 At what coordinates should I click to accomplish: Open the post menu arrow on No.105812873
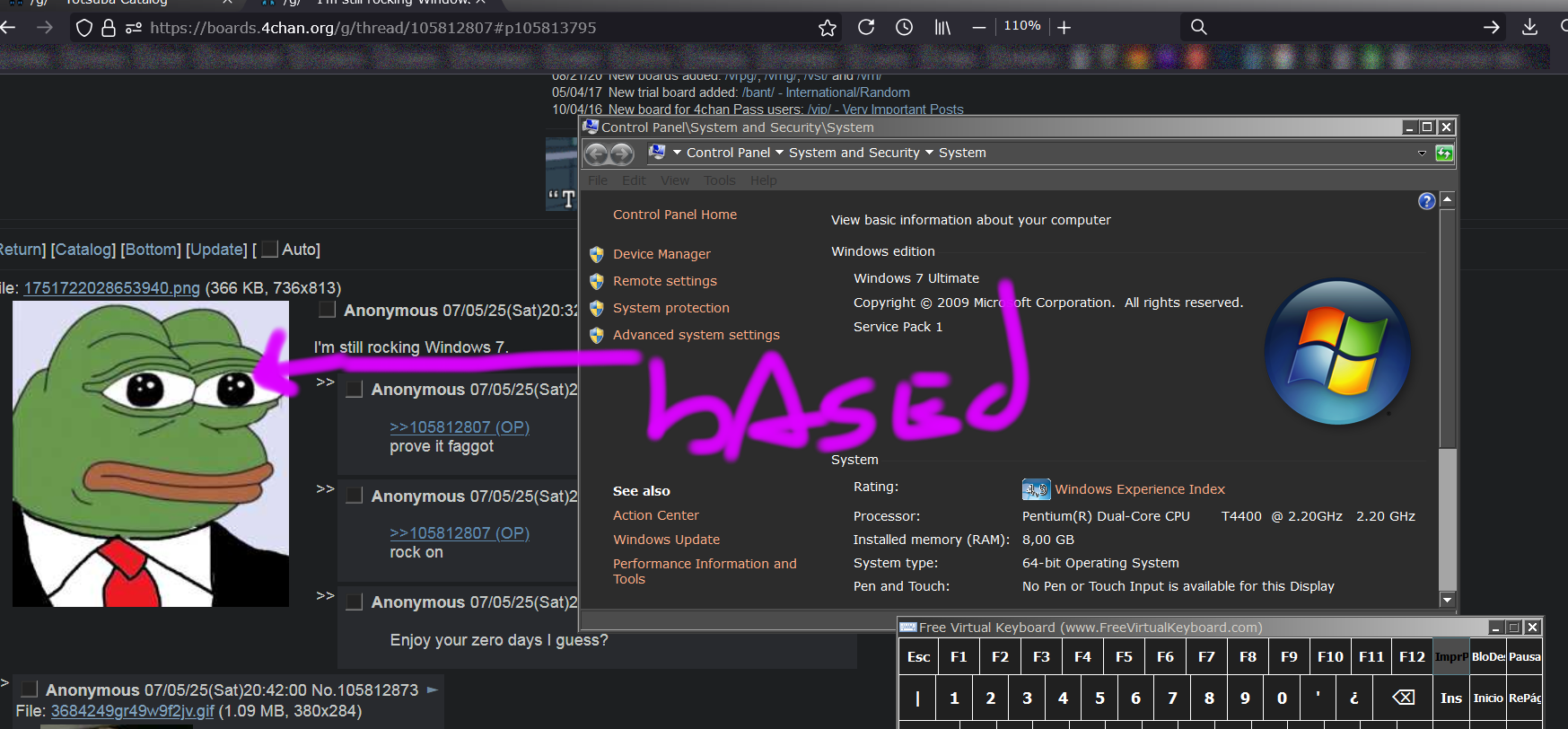(432, 689)
